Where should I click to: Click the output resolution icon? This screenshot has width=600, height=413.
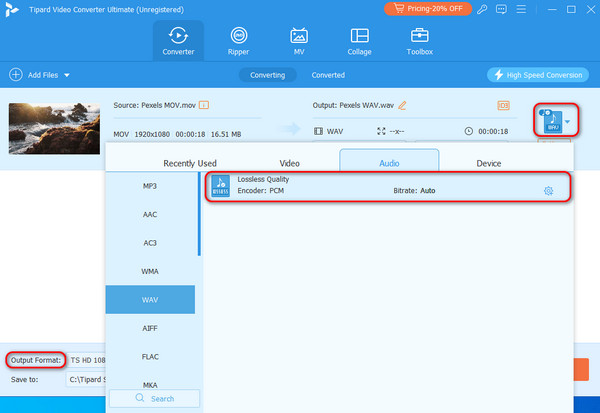[381, 131]
